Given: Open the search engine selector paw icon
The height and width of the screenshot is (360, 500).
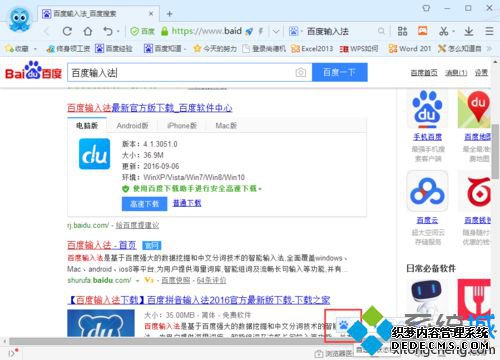Looking at the screenshot, I should [x=293, y=31].
